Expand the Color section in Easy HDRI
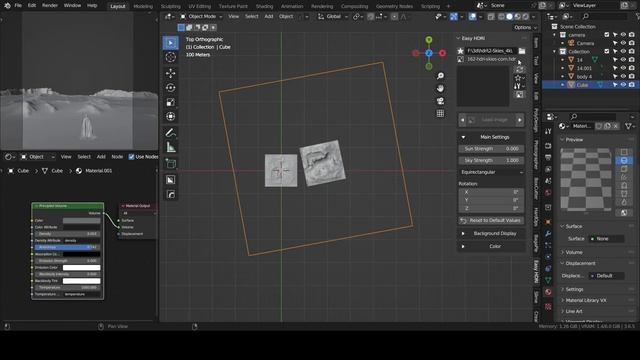 point(491,247)
